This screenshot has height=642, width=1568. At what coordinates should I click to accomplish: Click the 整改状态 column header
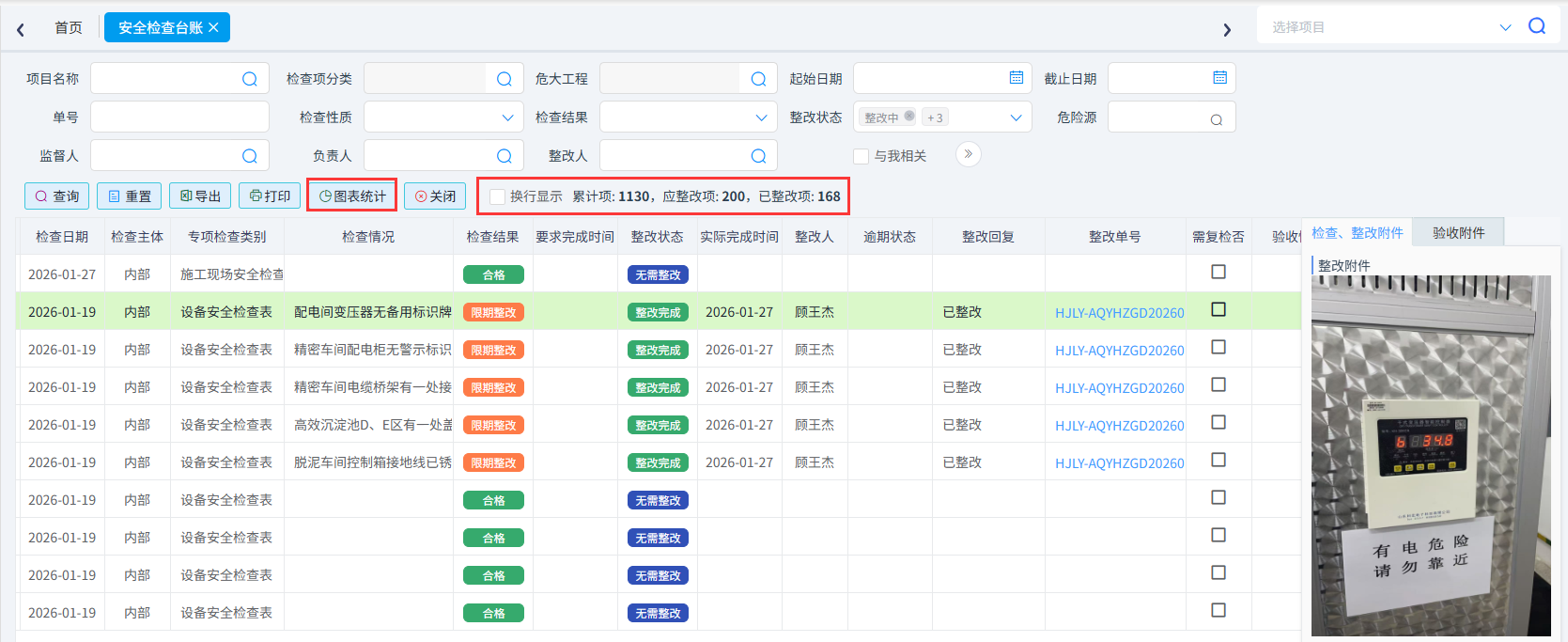[658, 237]
